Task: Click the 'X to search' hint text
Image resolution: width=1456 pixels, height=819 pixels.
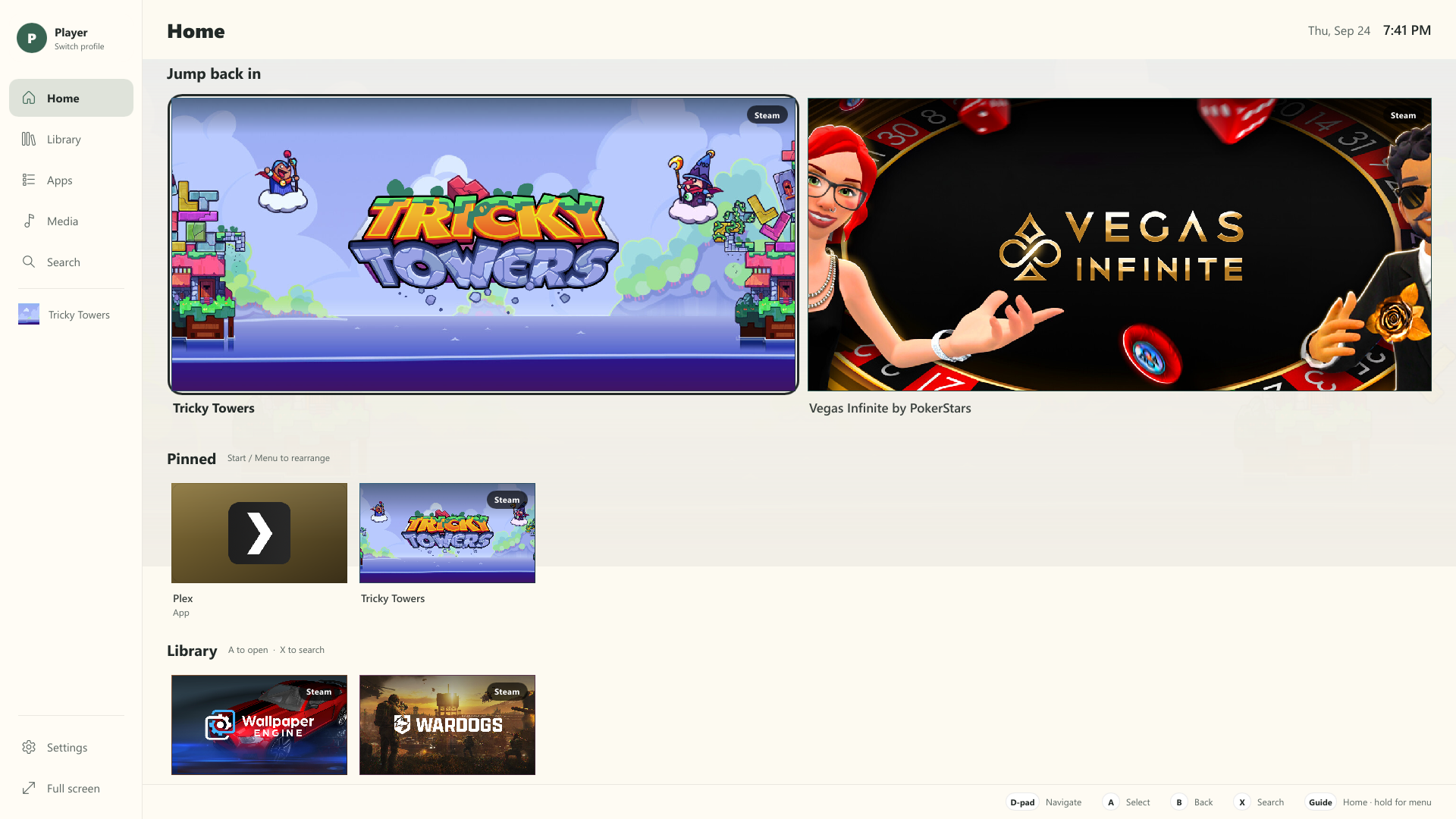Action: 302,650
